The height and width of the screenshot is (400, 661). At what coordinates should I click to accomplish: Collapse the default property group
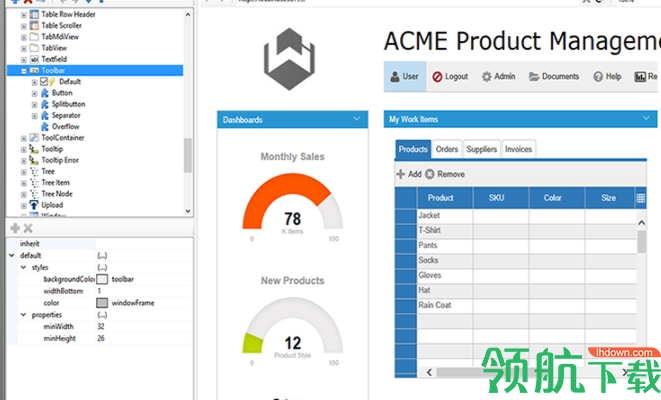(12, 255)
